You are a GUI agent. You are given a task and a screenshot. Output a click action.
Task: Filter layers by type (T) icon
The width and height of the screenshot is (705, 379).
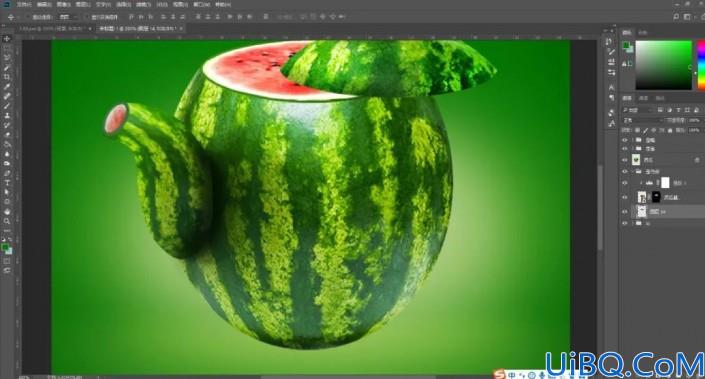(x=678, y=110)
